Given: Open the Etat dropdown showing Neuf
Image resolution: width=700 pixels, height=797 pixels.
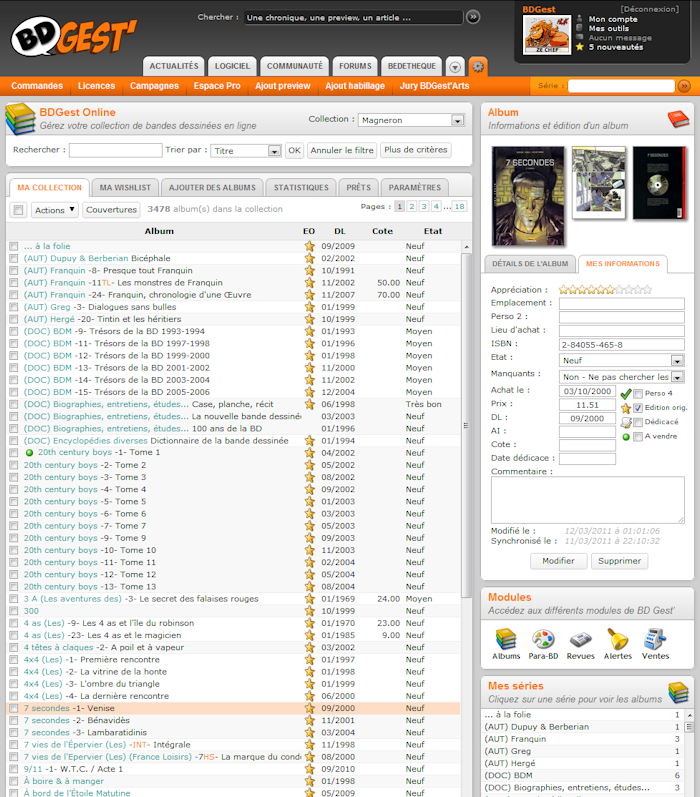Looking at the screenshot, I should (621, 360).
